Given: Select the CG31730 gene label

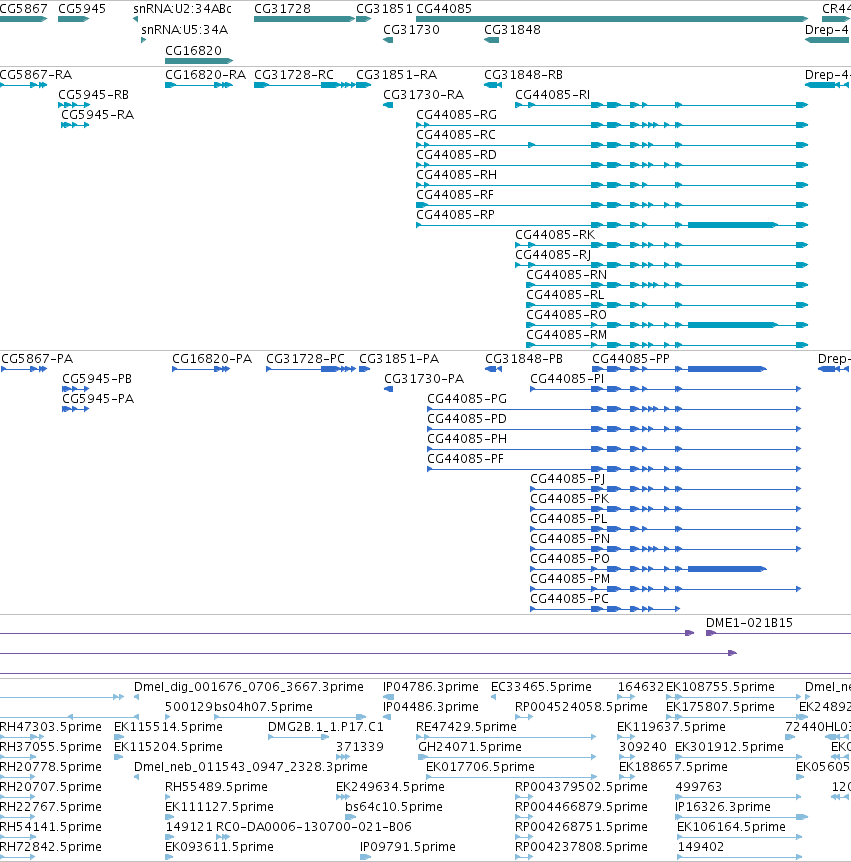Looking at the screenshot, I should 411,30.
